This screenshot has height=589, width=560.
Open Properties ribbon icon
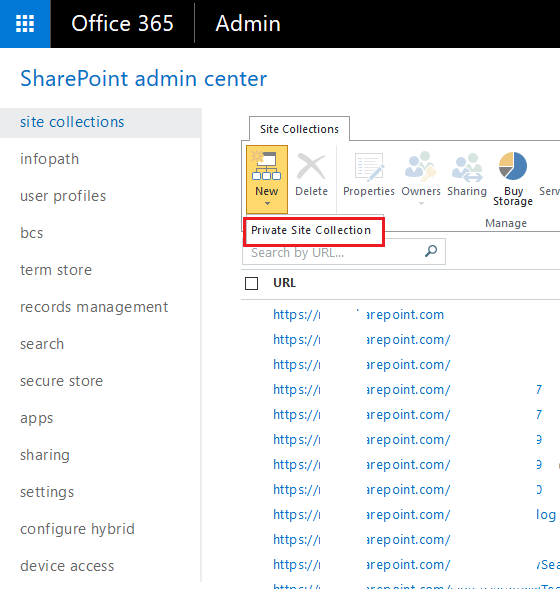(369, 167)
